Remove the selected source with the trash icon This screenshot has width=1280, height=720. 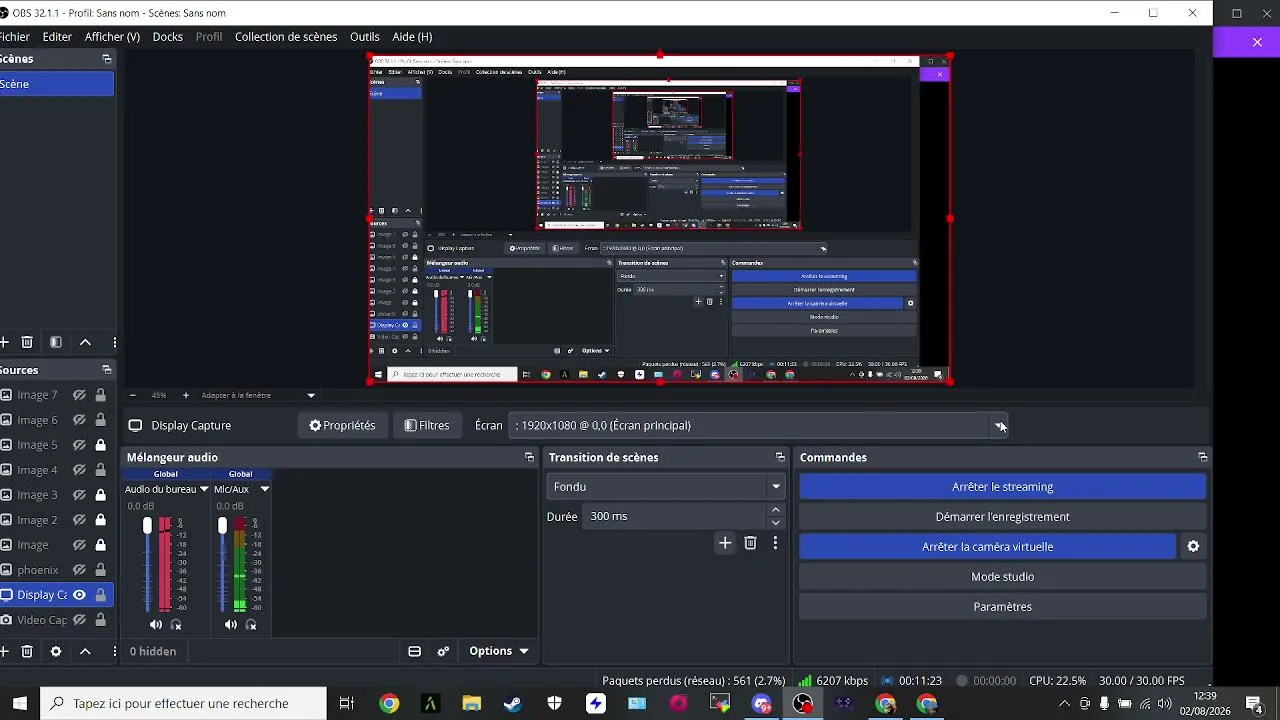27,651
